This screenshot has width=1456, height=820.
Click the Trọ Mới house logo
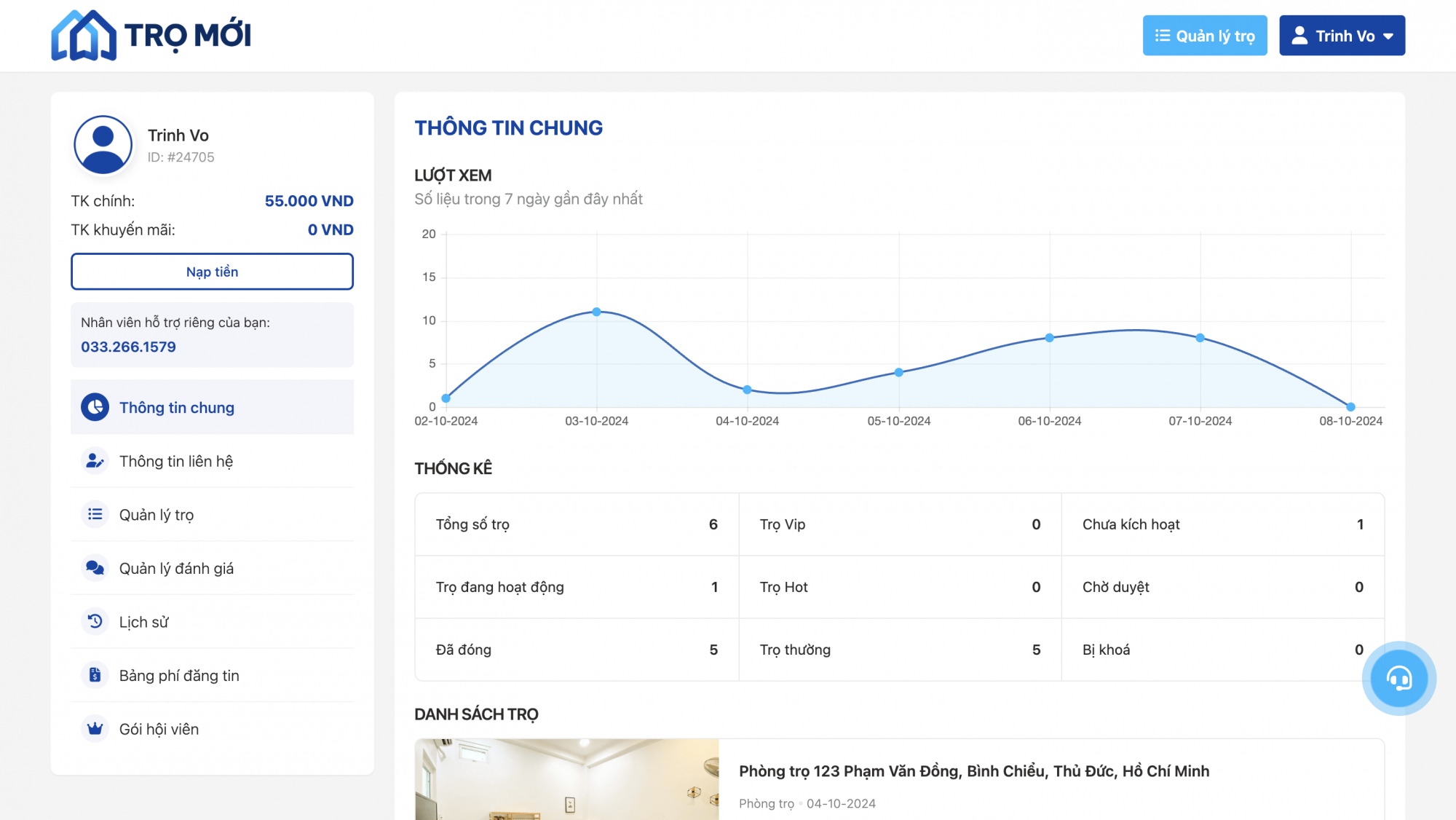point(151,35)
